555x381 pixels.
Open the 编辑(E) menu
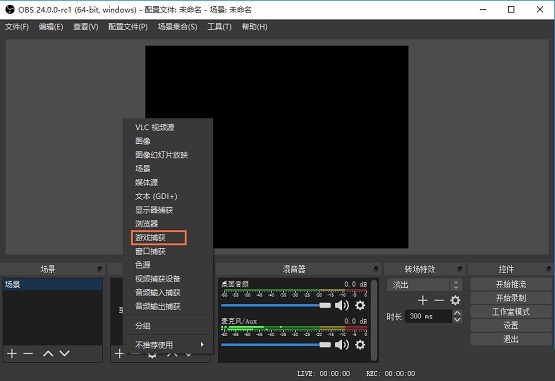(x=51, y=27)
